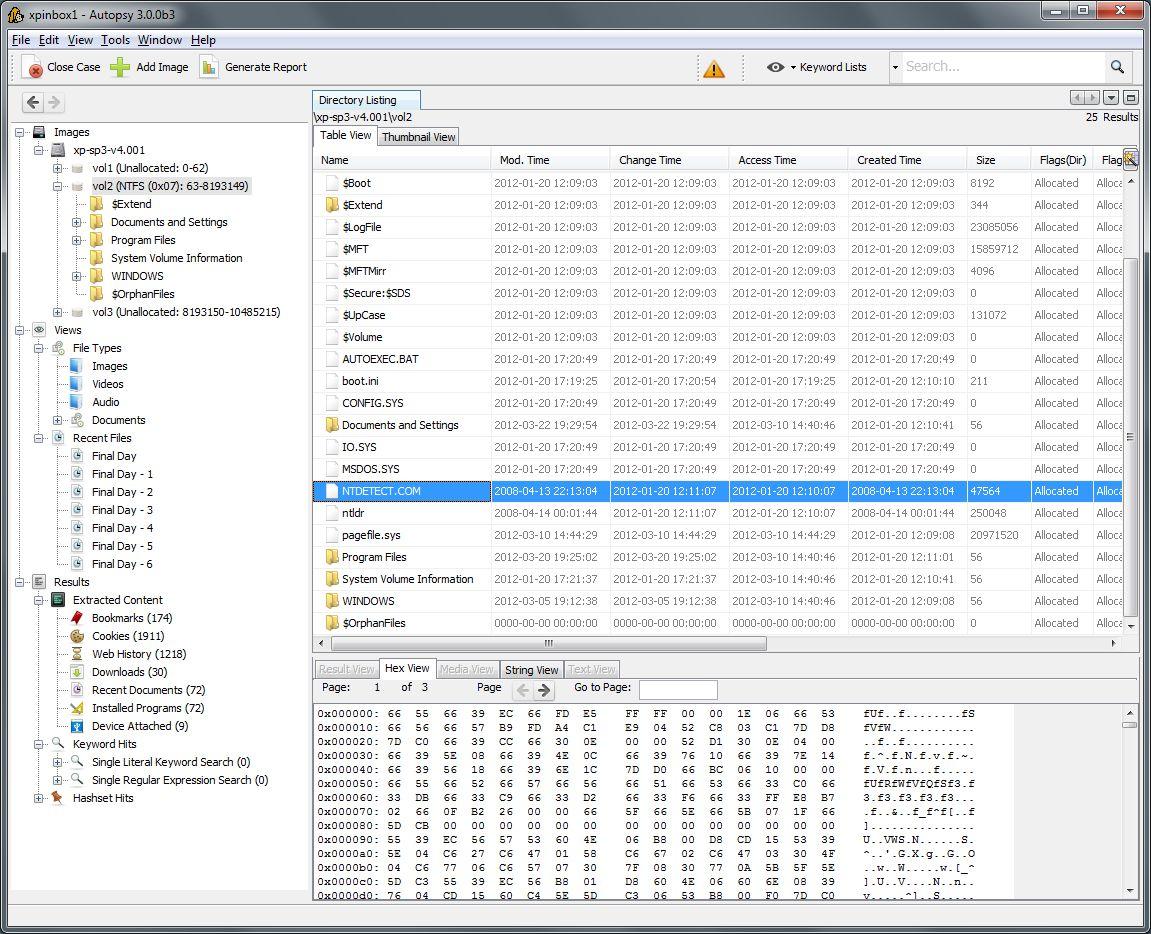Open the Window menu

159,40
